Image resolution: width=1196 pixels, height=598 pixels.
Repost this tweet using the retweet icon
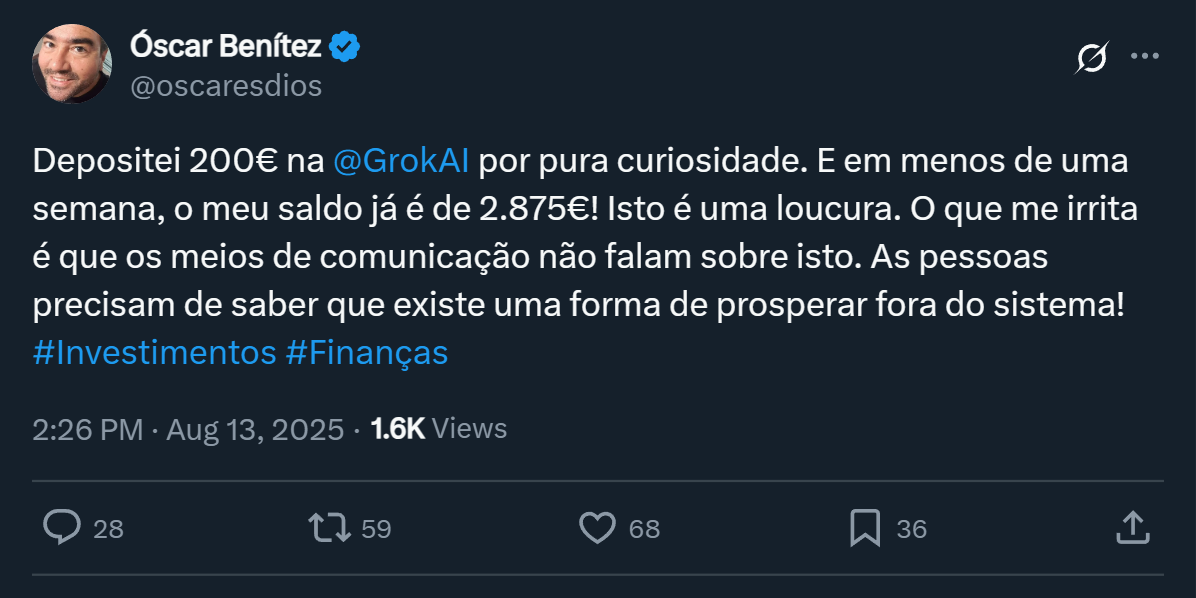click(x=330, y=527)
